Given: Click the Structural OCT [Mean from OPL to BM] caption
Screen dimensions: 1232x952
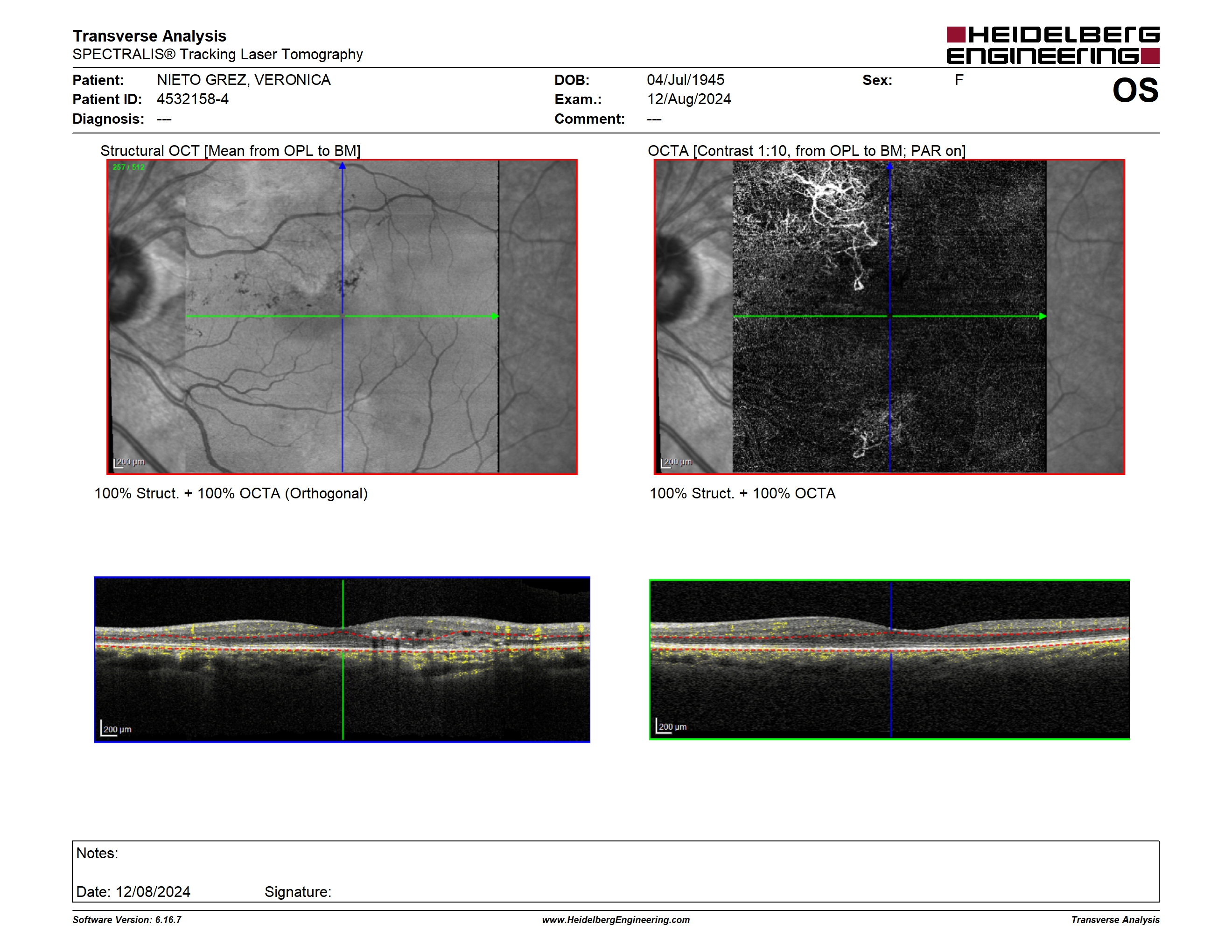Looking at the screenshot, I should [x=230, y=151].
